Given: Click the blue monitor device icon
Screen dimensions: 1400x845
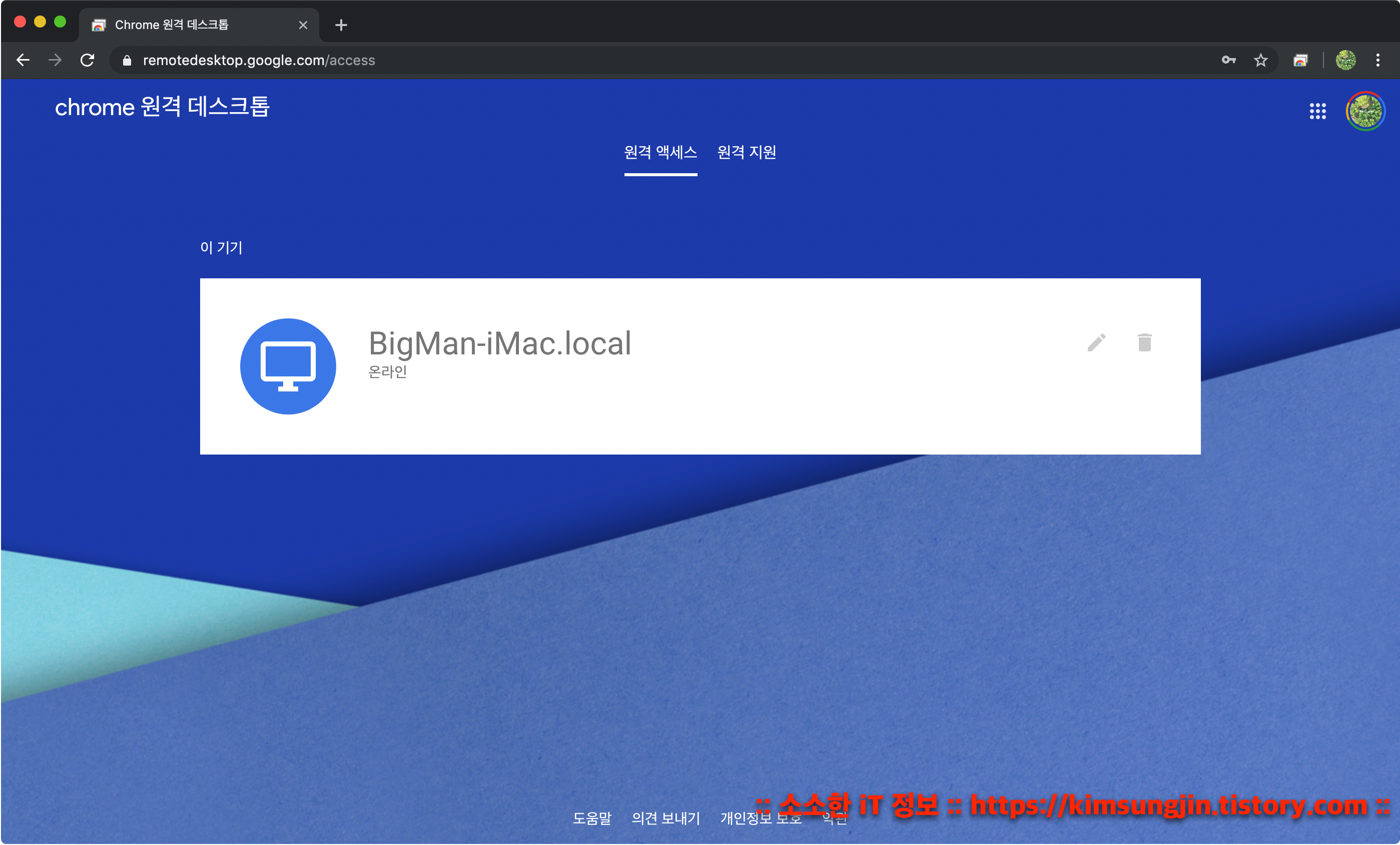Looking at the screenshot, I should (x=288, y=366).
